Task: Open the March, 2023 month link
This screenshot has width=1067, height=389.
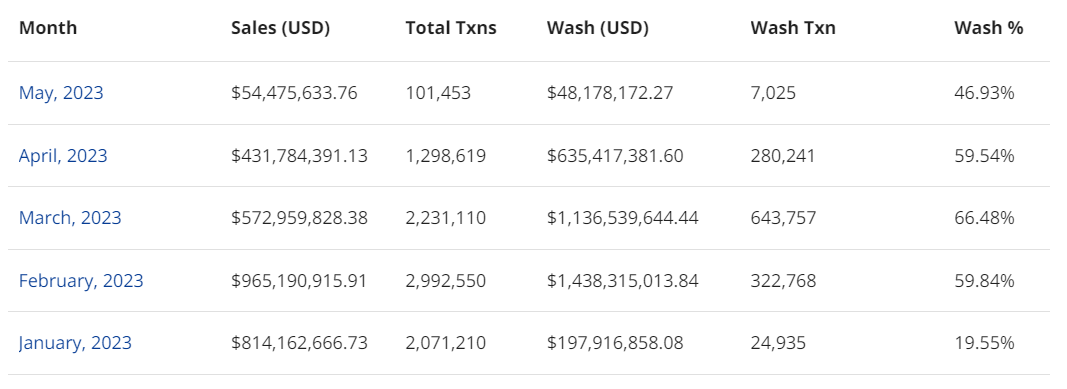Action: [70, 218]
